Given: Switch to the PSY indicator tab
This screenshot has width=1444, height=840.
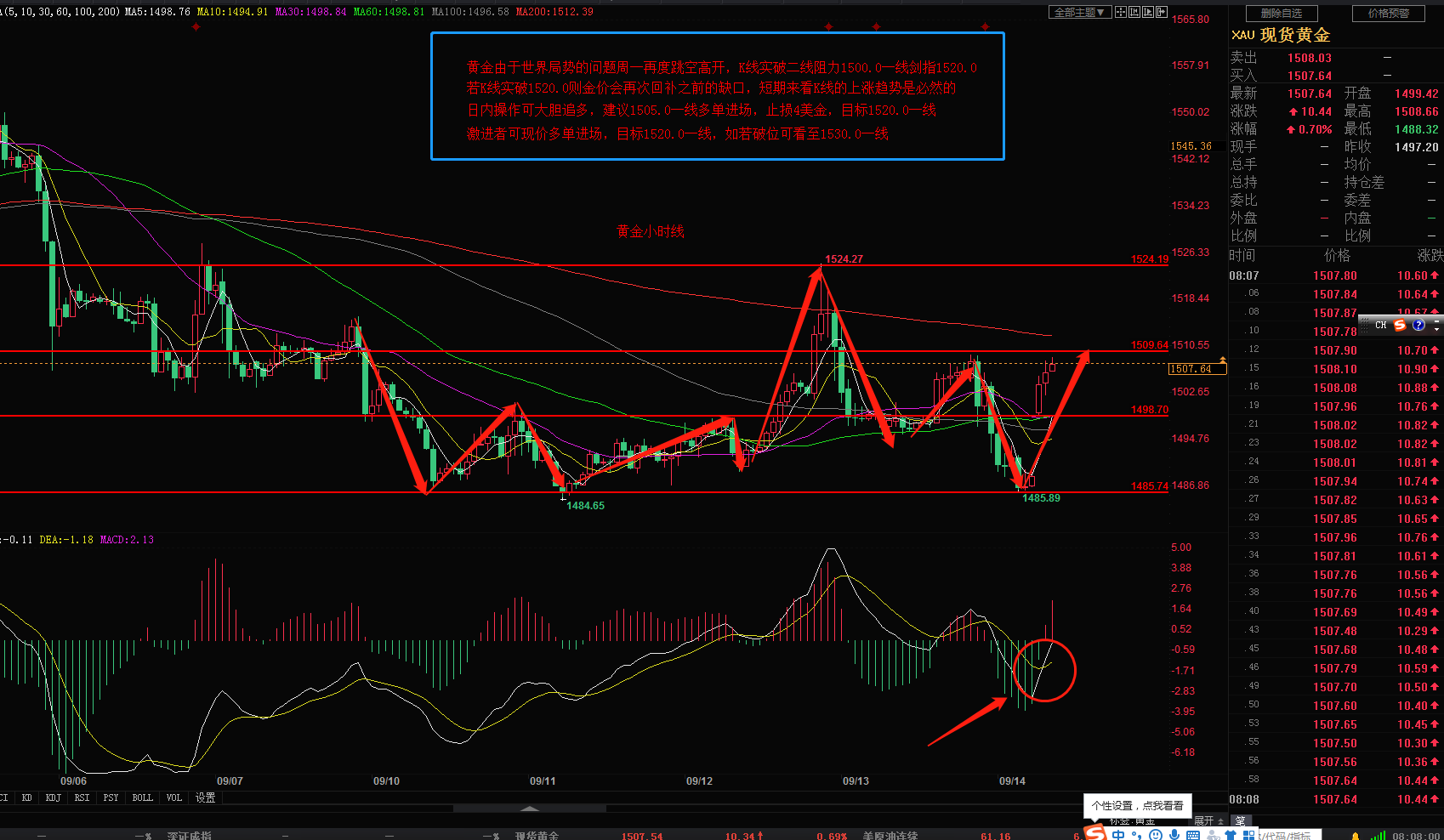Looking at the screenshot, I should [111, 797].
